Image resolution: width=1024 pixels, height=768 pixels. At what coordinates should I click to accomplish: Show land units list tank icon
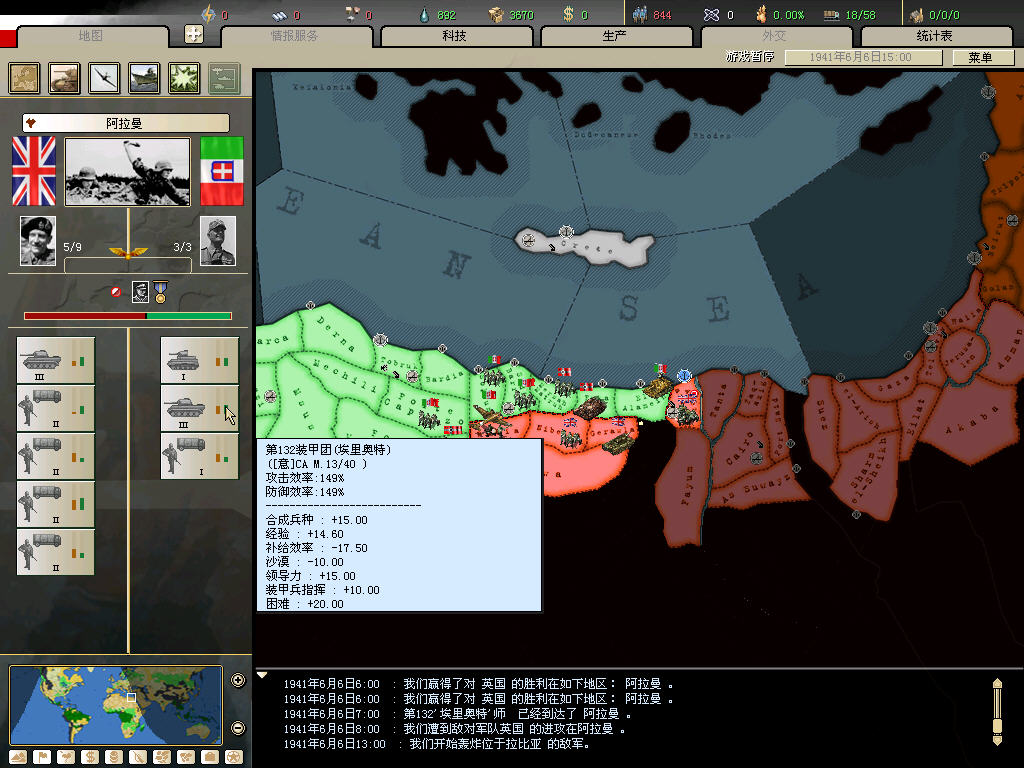coord(64,78)
